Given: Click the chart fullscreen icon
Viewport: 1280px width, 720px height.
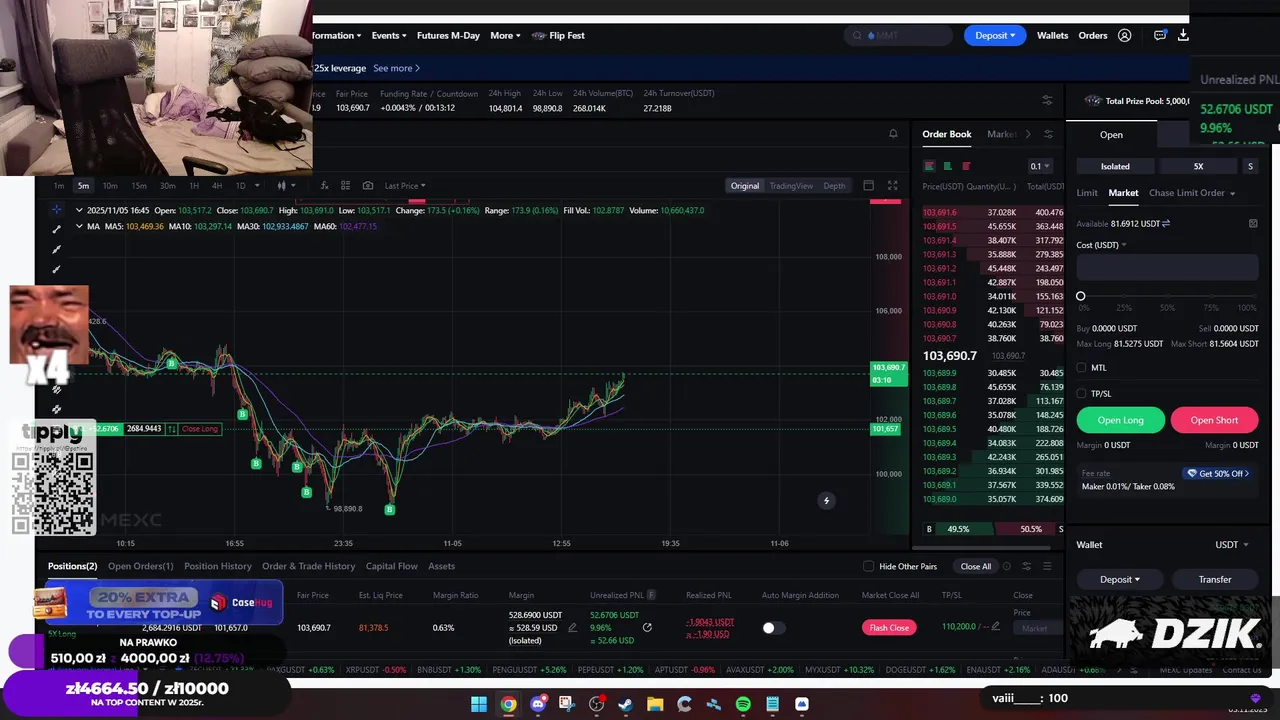Looking at the screenshot, I should (892, 185).
